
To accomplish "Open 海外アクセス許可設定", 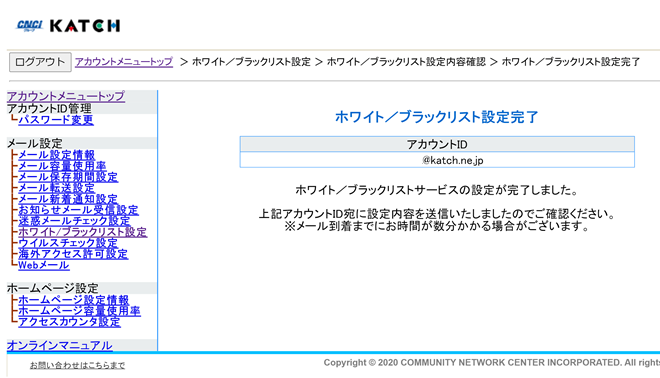I will coord(73,254).
